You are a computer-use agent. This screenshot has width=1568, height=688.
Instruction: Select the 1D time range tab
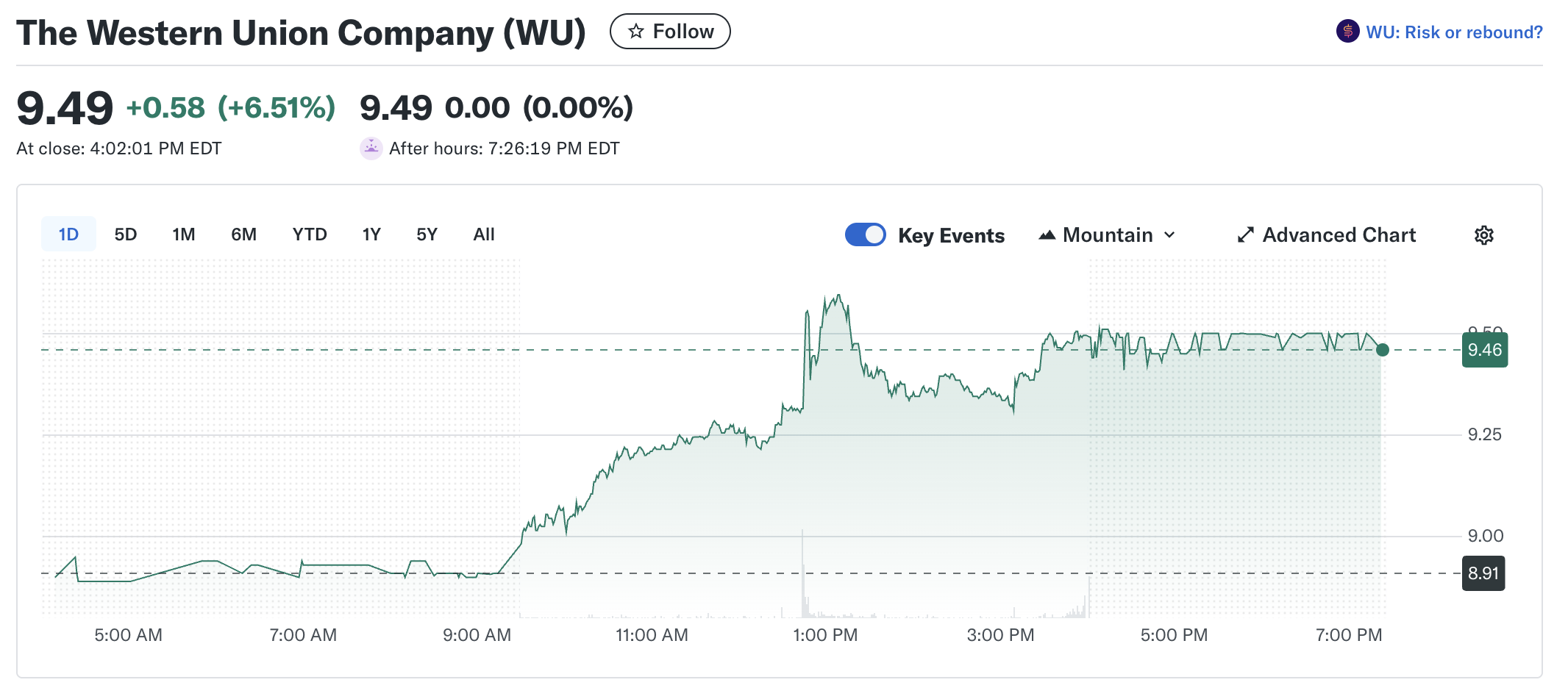[x=68, y=234]
